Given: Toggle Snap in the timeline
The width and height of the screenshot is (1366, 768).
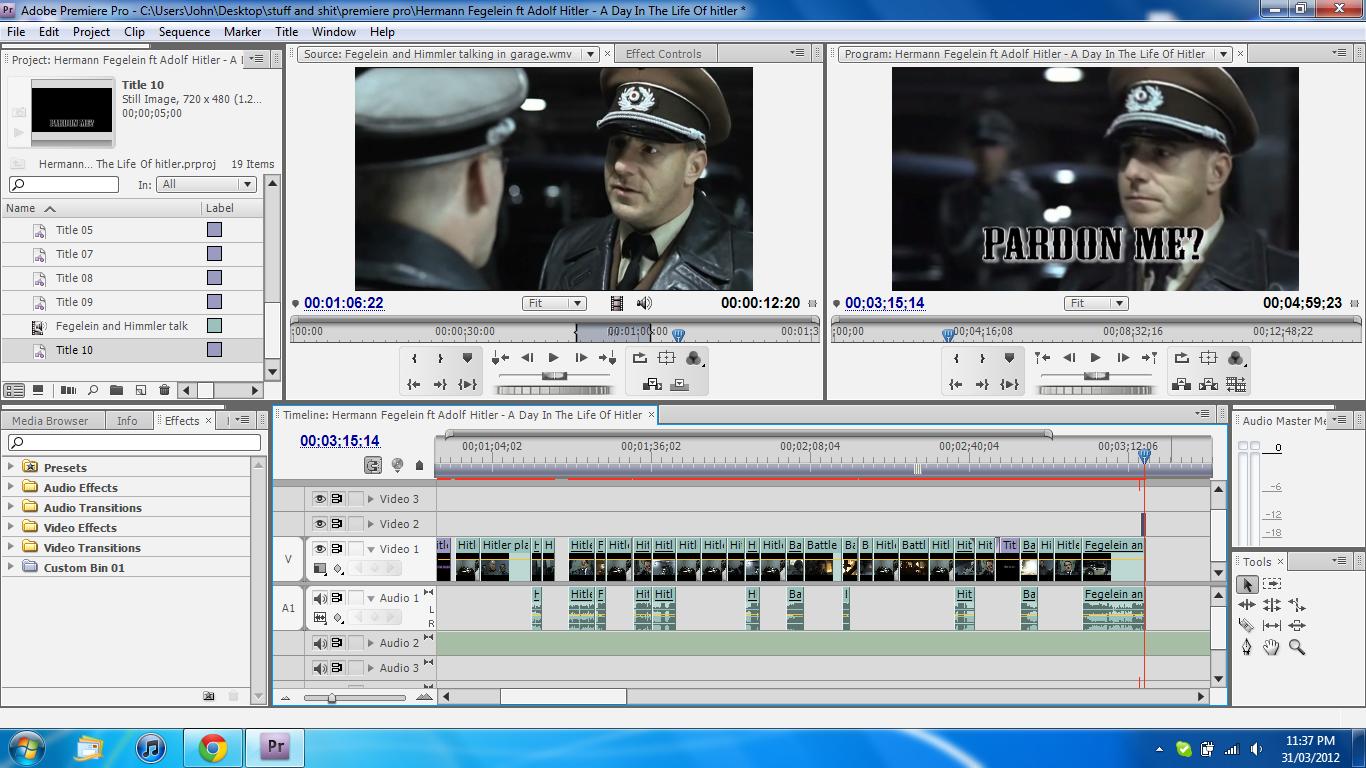Looking at the screenshot, I should coord(372,465).
